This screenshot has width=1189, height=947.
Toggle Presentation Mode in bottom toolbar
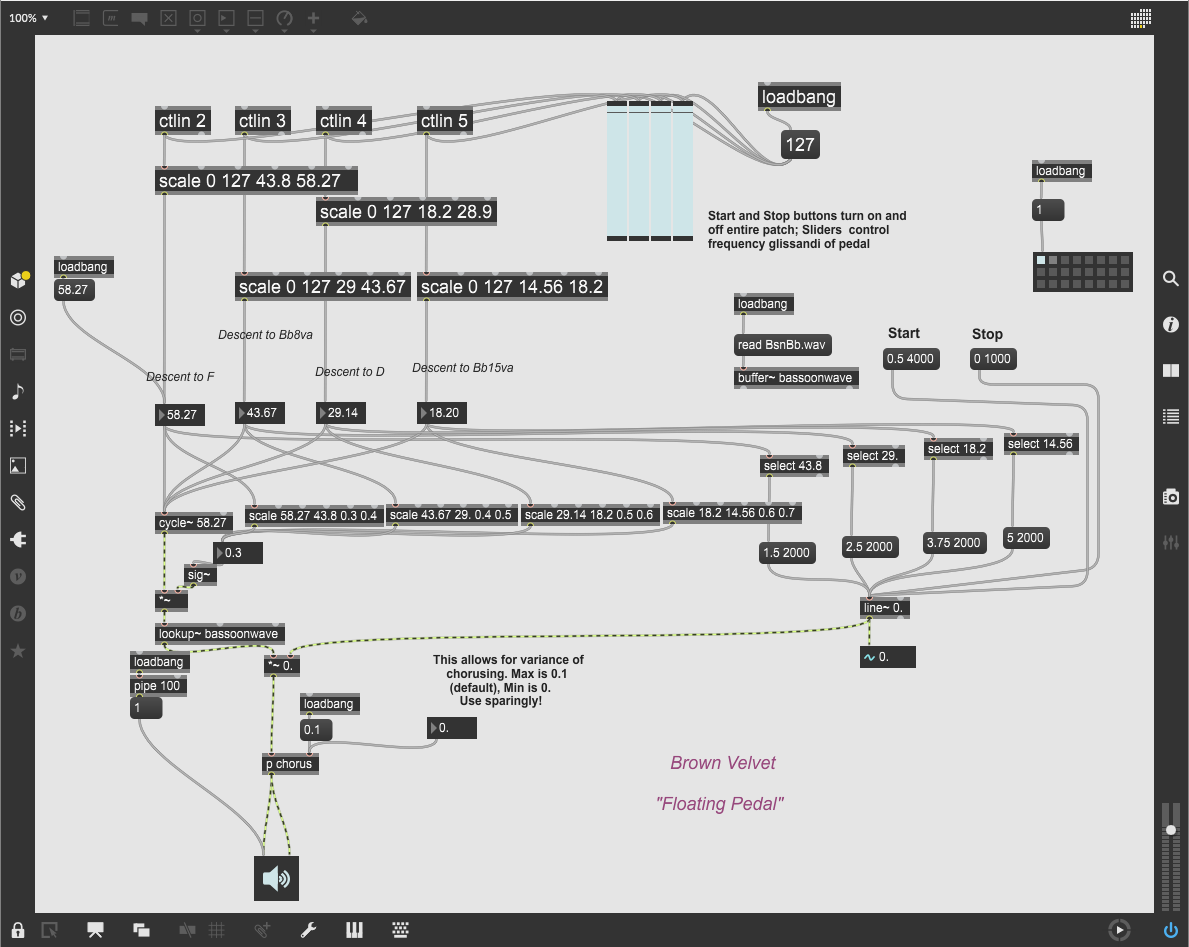click(x=95, y=930)
